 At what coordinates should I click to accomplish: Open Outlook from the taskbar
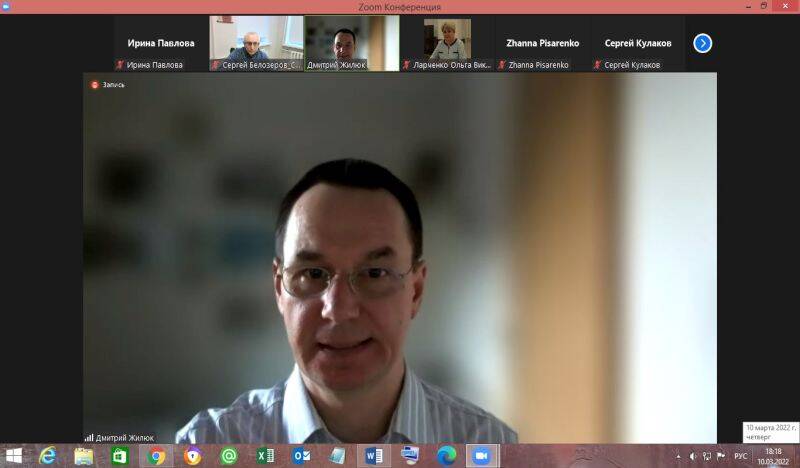click(302, 455)
